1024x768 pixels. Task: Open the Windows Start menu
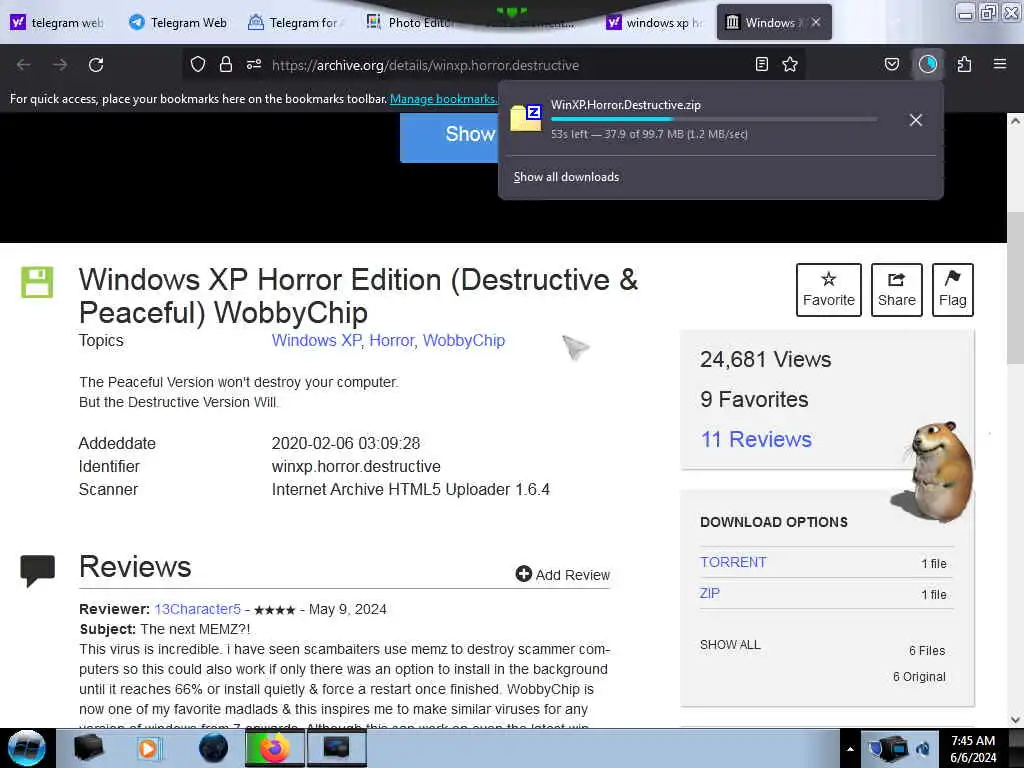[27, 748]
